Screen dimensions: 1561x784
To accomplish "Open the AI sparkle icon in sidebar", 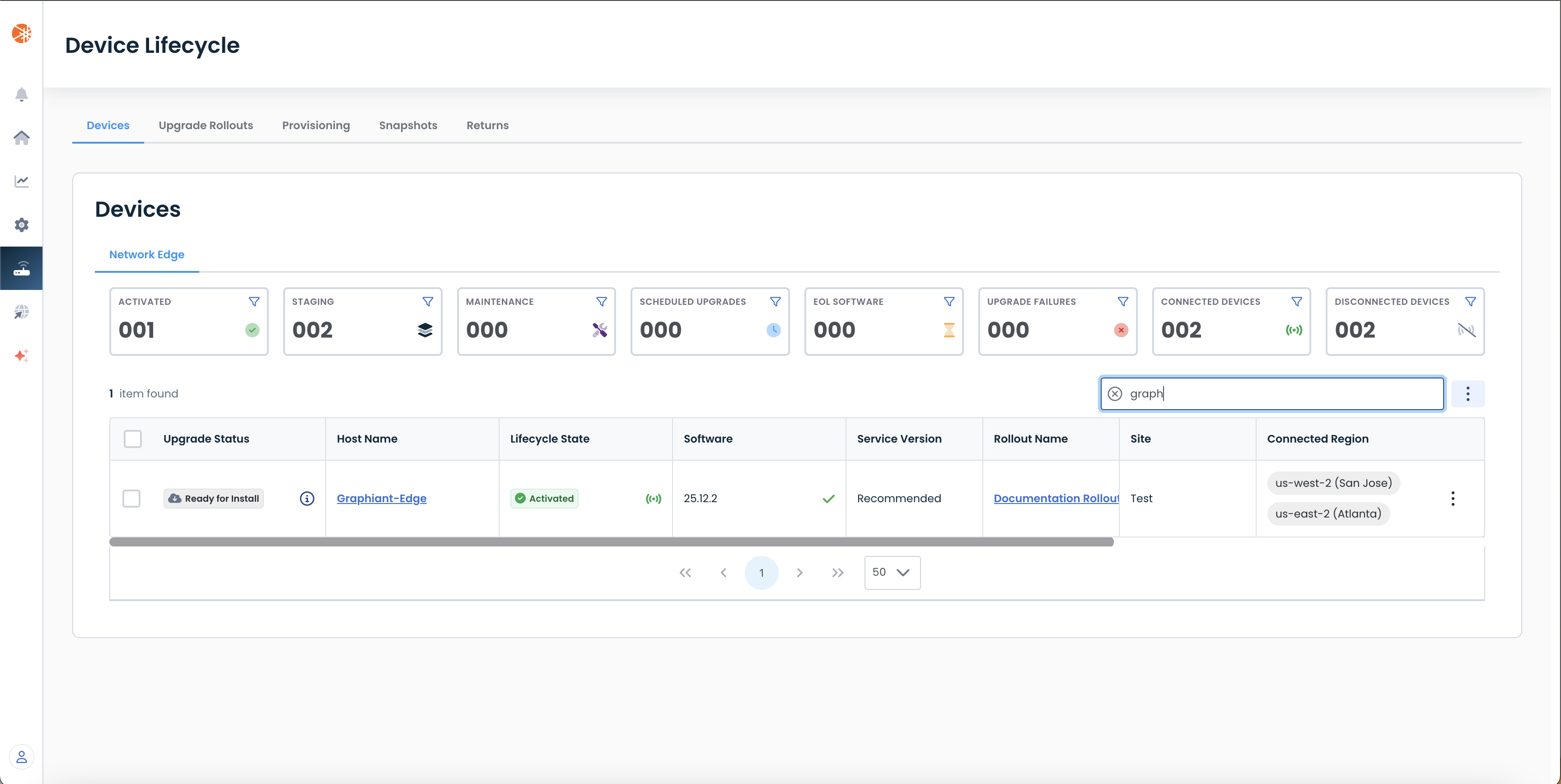I will pyautogui.click(x=22, y=356).
